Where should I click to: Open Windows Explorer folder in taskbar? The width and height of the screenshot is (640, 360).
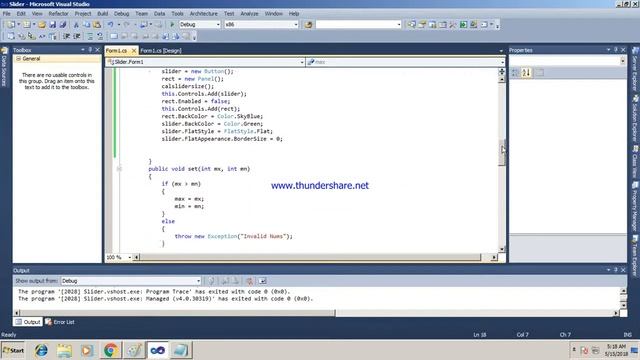coord(64,350)
